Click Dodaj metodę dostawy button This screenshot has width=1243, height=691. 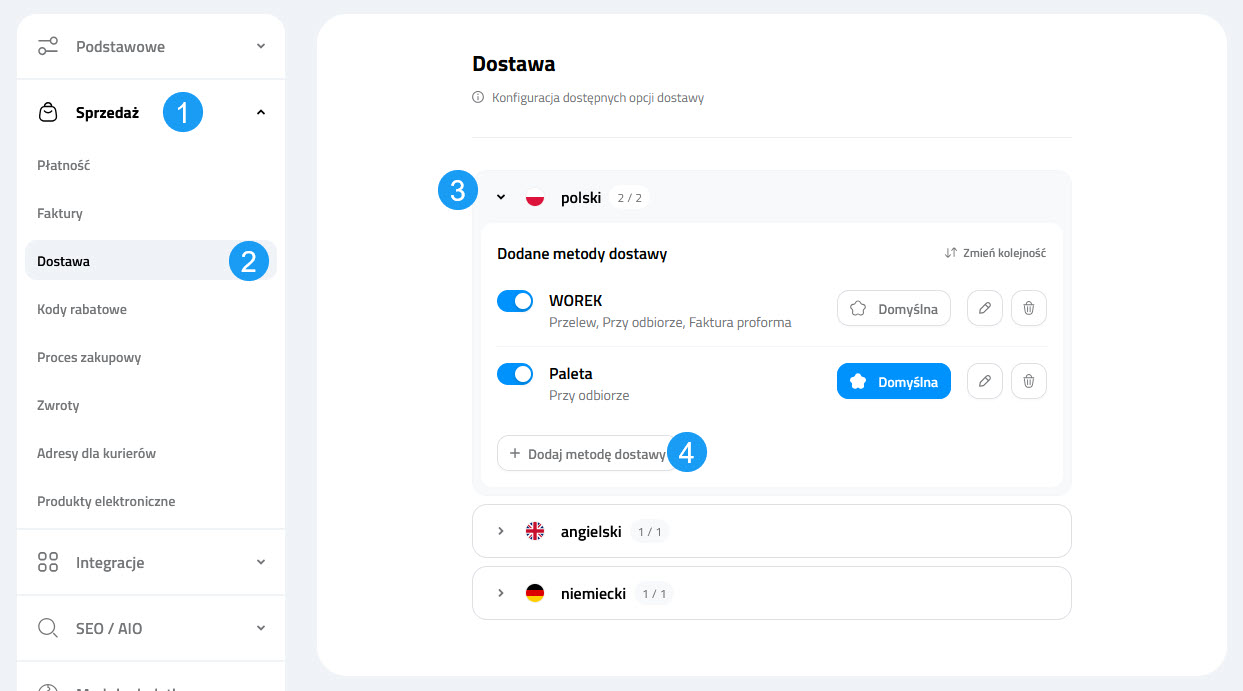pos(586,453)
